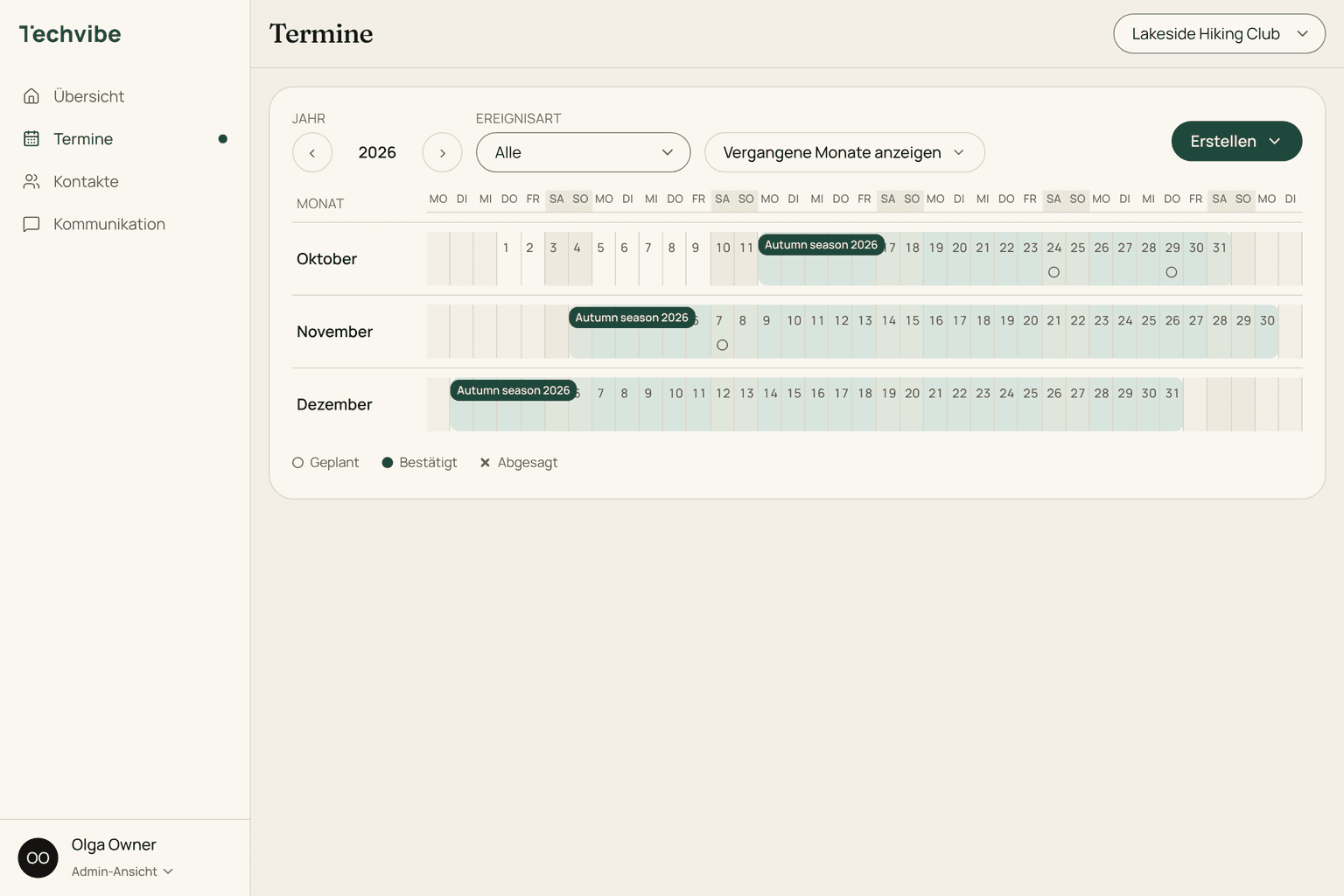Open the Kontakte people icon
The height and width of the screenshot is (896, 1344).
[31, 181]
